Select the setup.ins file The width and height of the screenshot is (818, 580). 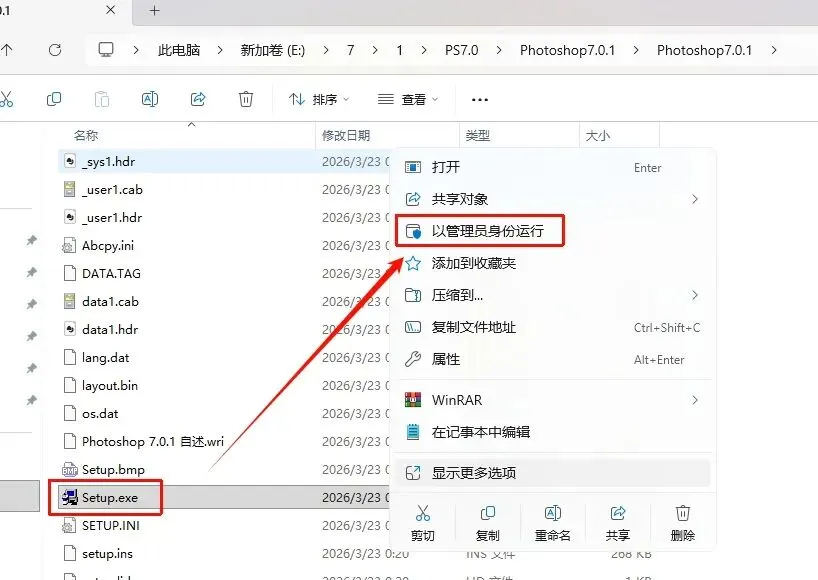107,553
